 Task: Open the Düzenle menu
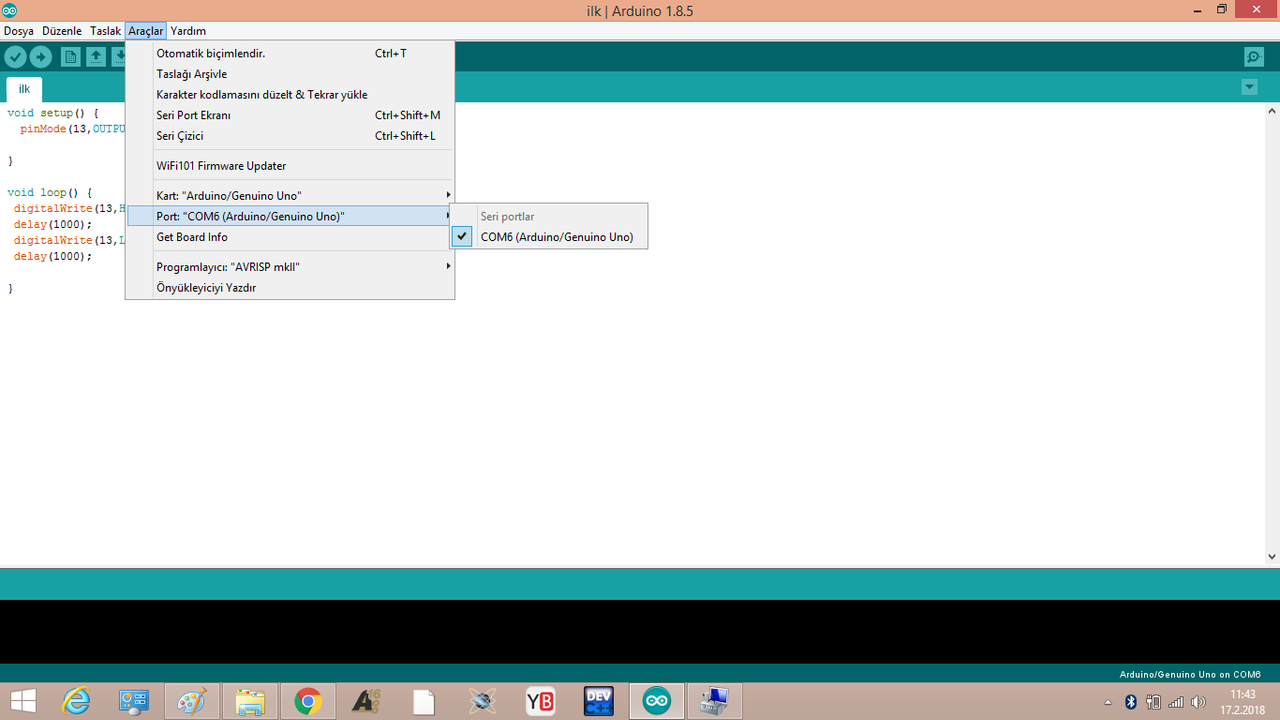click(62, 31)
